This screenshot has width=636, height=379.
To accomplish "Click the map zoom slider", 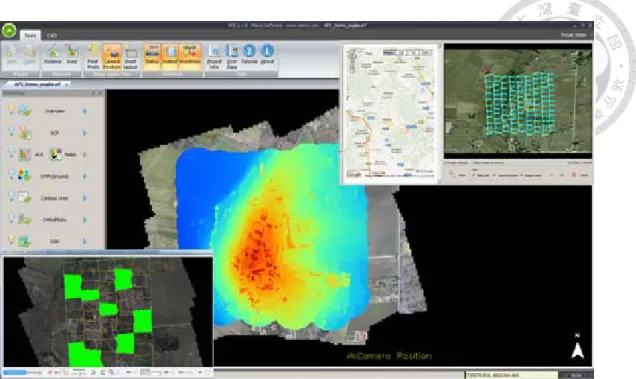I will coord(352,62).
